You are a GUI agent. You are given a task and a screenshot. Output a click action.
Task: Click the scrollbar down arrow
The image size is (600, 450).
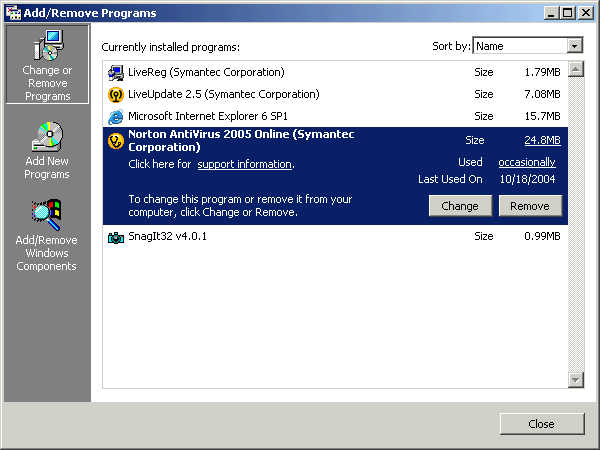[575, 379]
